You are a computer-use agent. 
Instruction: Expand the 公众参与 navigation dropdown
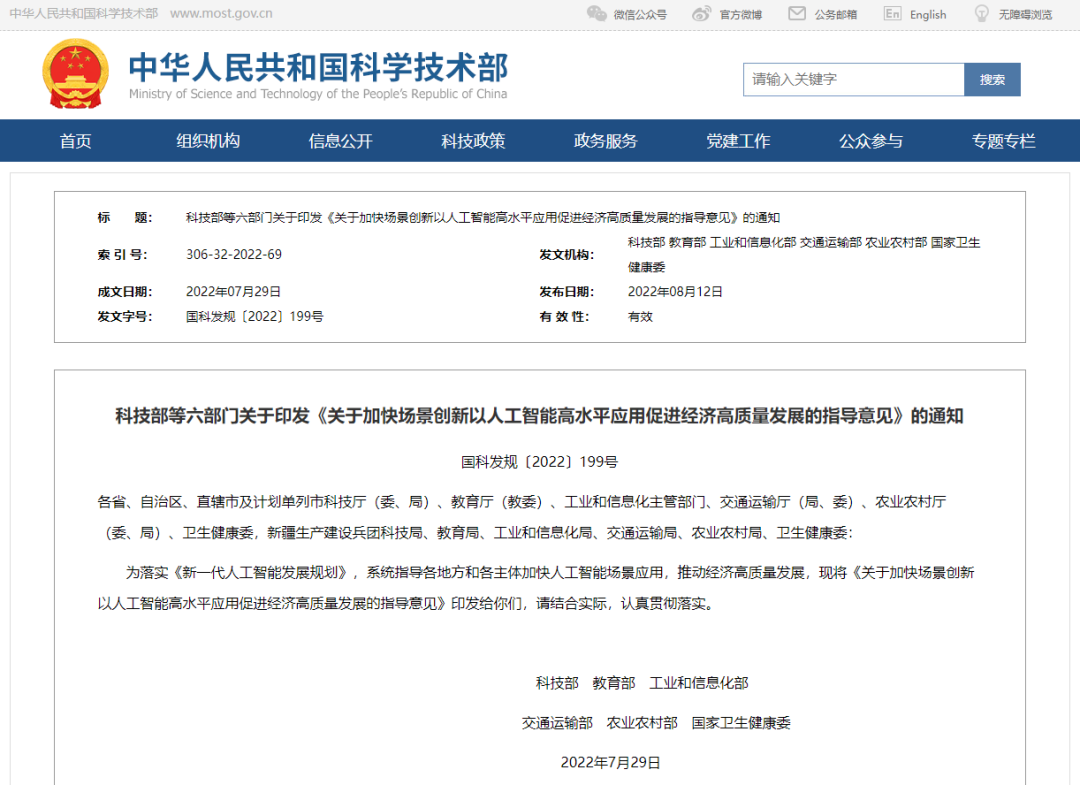870,141
